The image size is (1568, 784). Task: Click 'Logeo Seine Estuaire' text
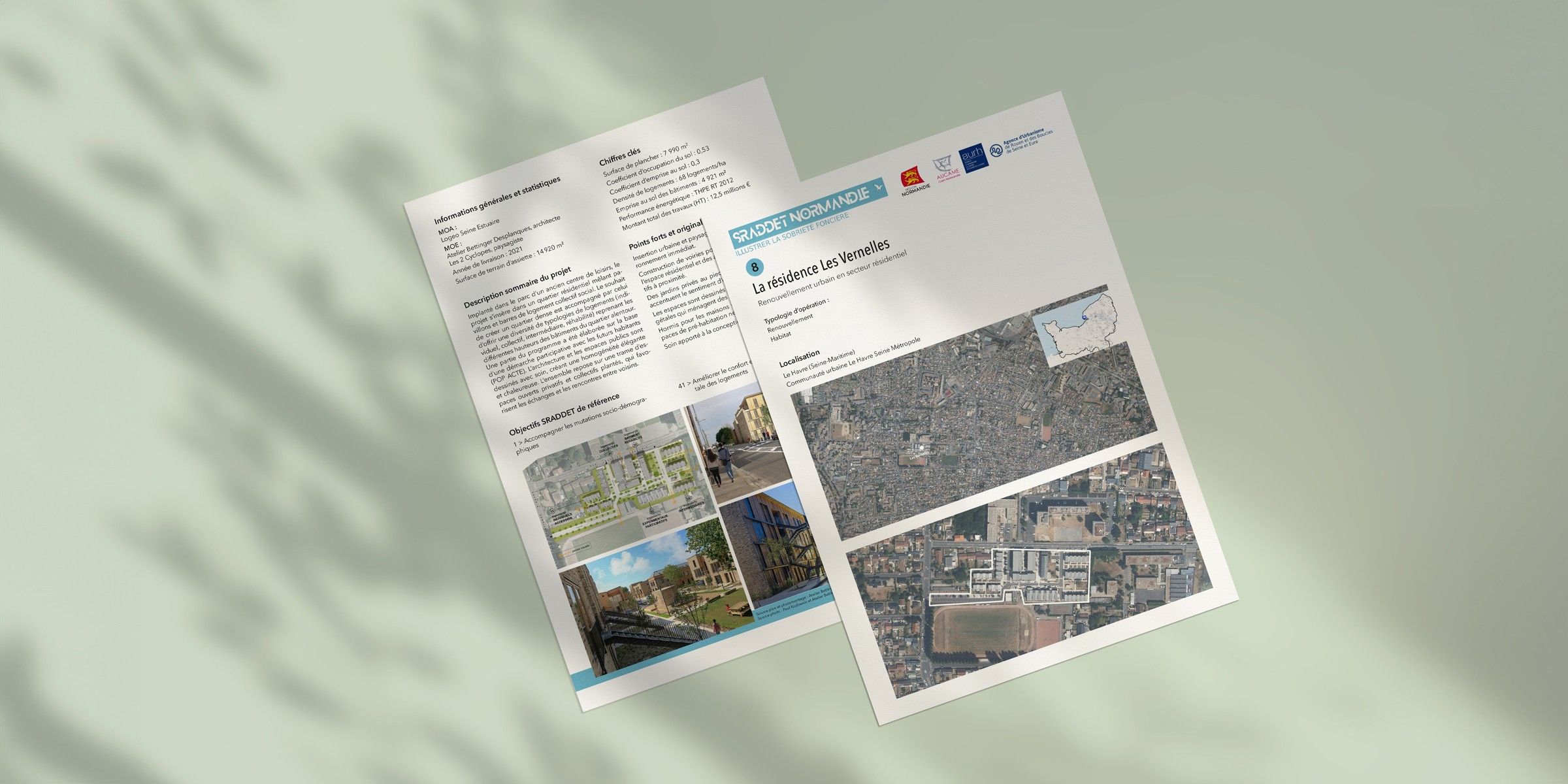click(x=470, y=231)
